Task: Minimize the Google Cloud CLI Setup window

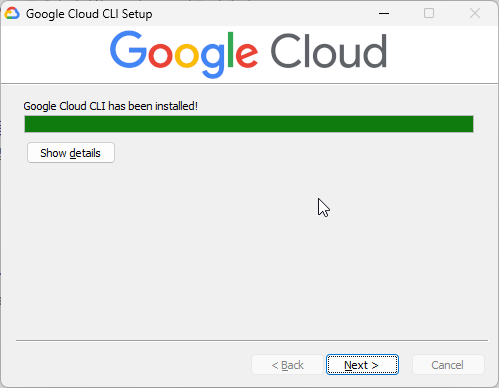Action: pos(384,13)
